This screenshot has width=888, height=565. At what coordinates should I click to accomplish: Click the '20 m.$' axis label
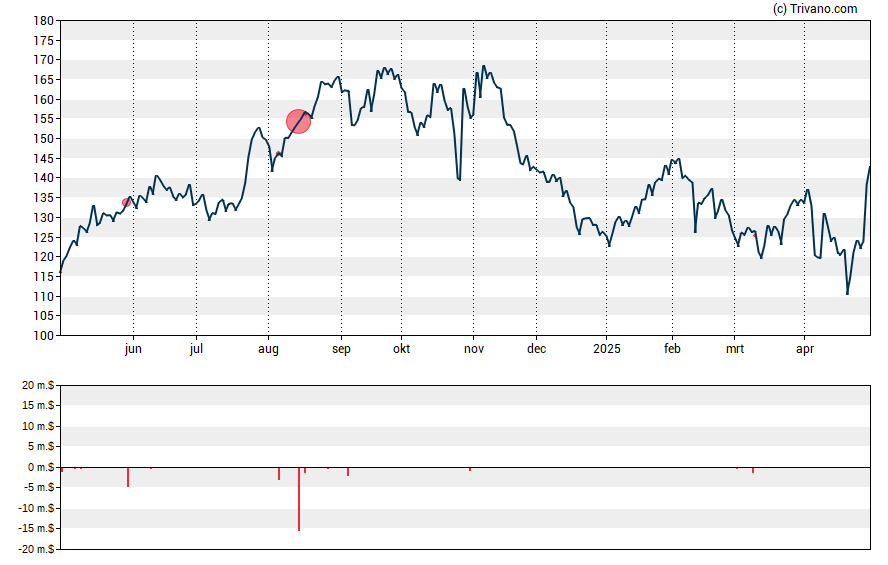38,386
